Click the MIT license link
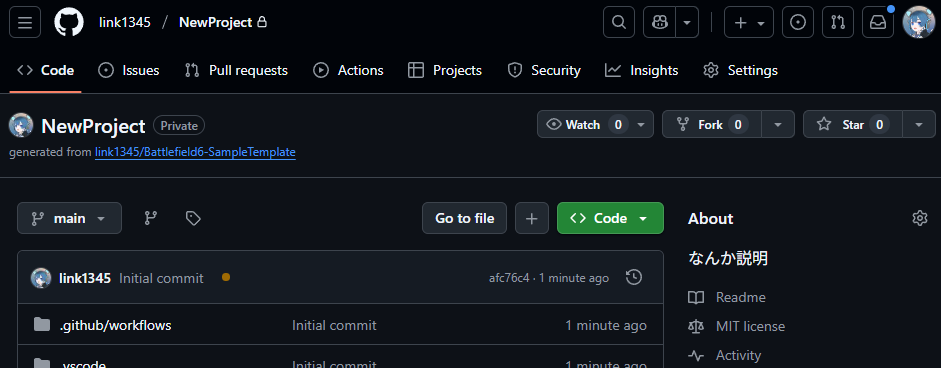 pos(750,326)
